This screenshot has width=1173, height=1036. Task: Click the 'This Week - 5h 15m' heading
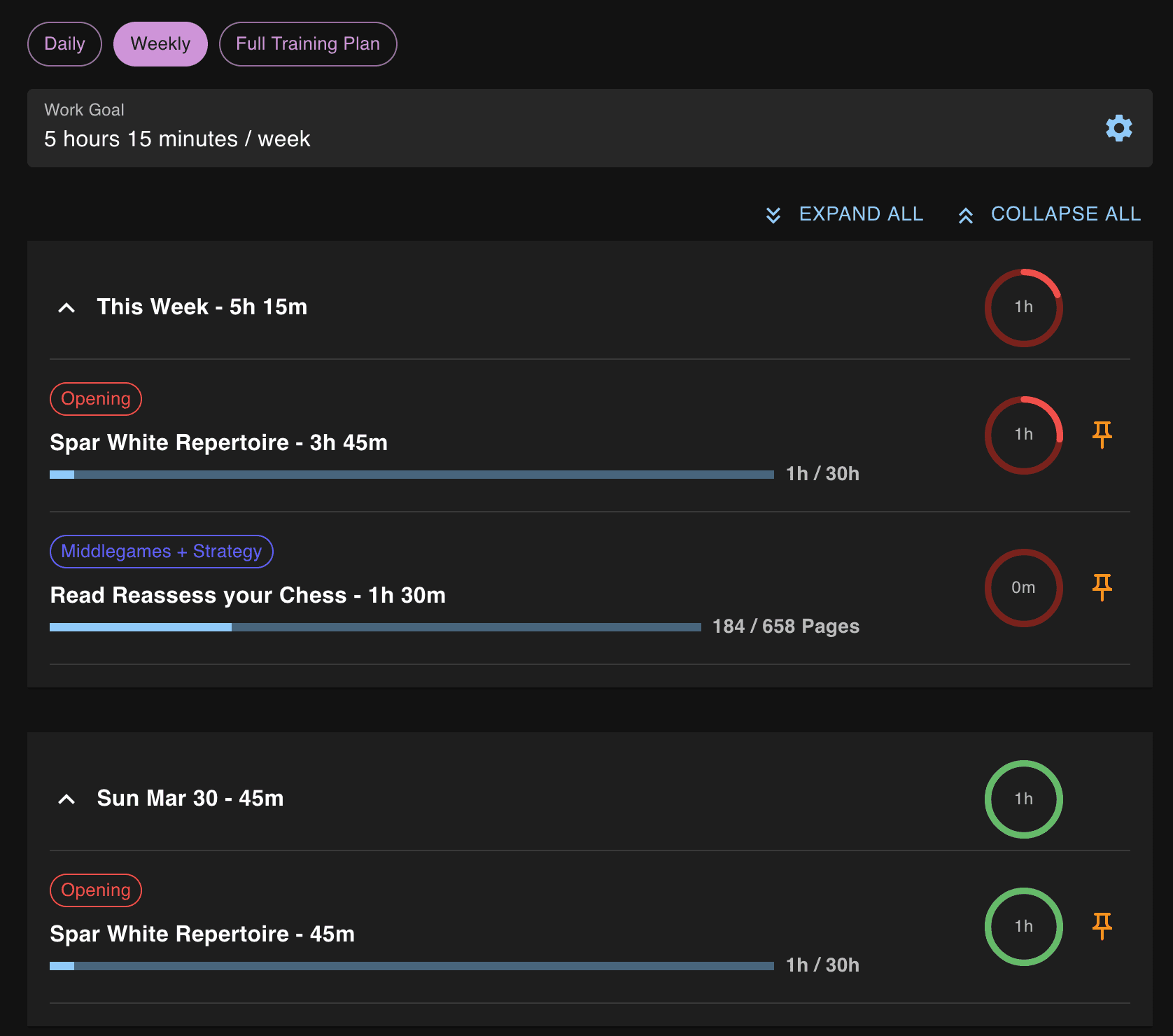[202, 307]
